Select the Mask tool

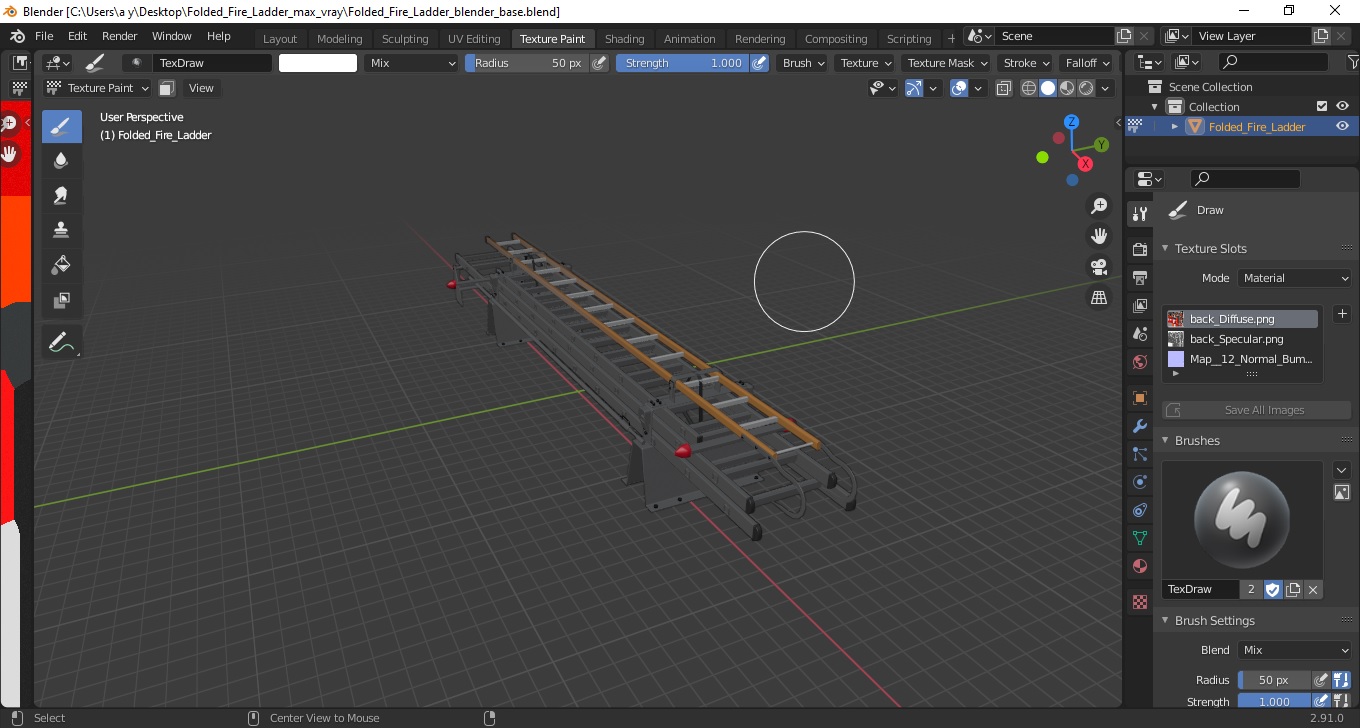61,300
